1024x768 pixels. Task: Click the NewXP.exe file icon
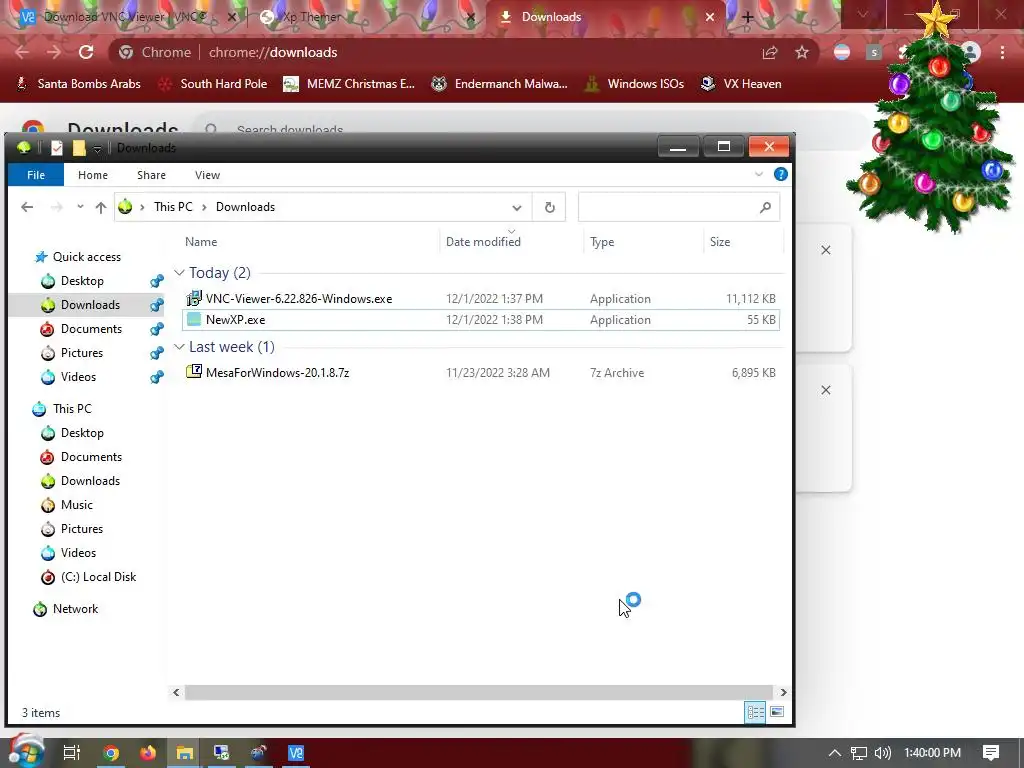click(x=194, y=319)
